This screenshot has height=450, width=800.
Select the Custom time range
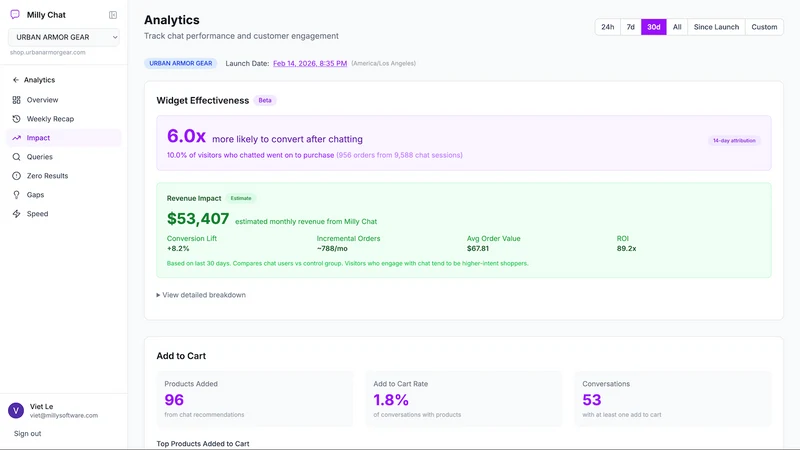(x=764, y=27)
